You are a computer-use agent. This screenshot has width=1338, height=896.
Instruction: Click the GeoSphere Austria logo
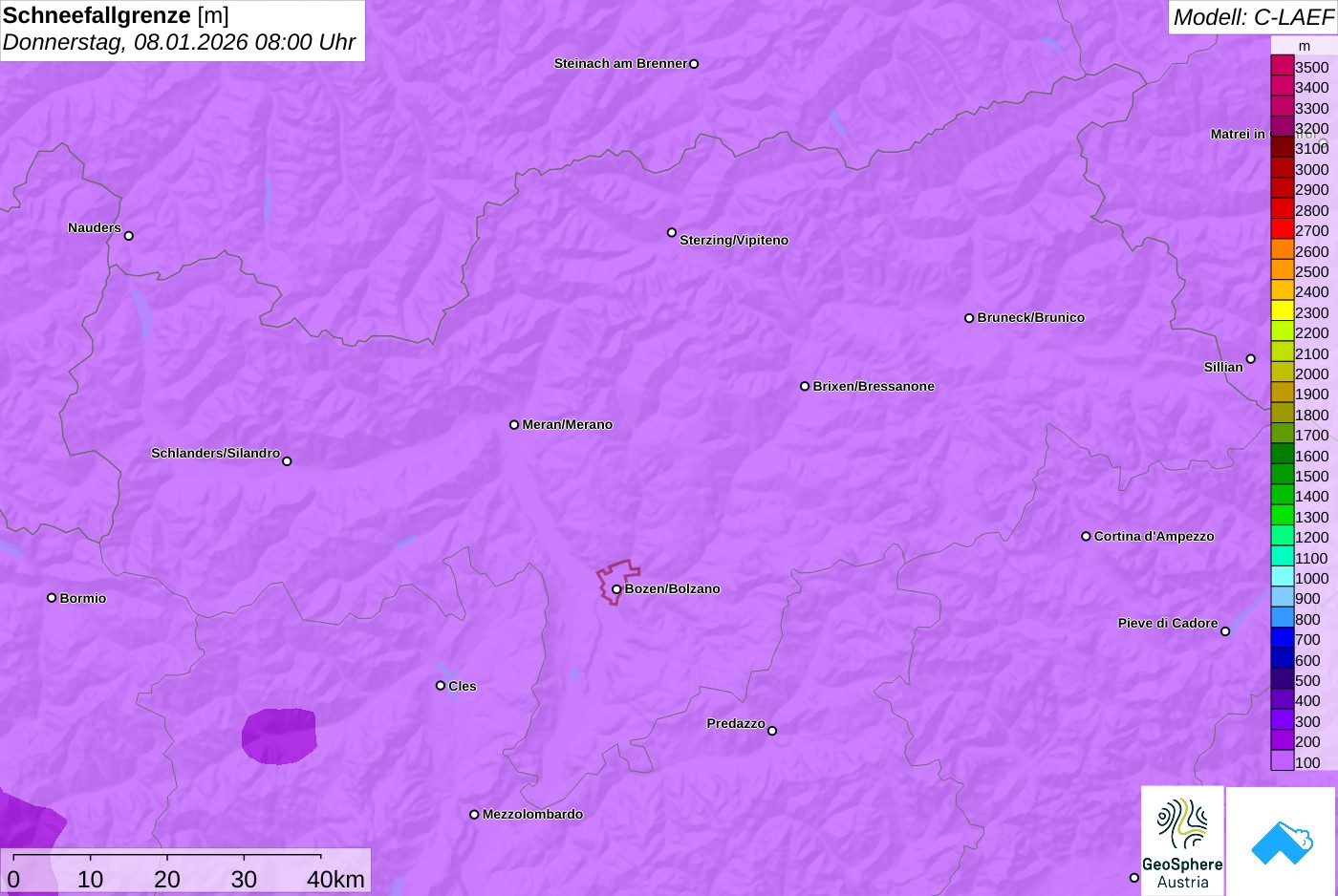tap(1182, 842)
